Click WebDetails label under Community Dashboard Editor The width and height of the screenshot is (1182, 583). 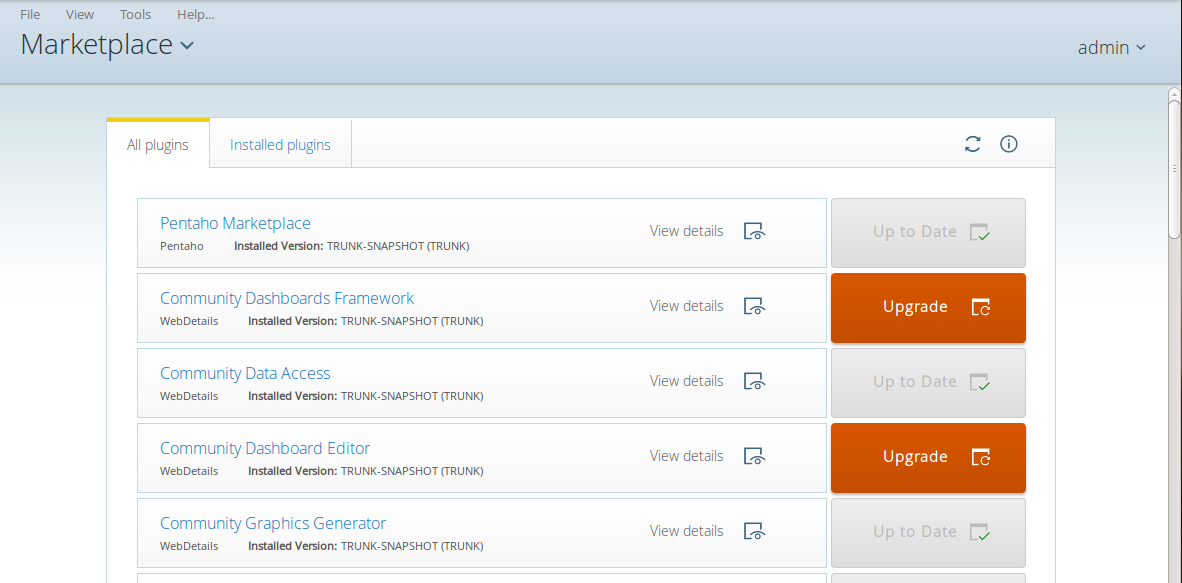pos(189,471)
